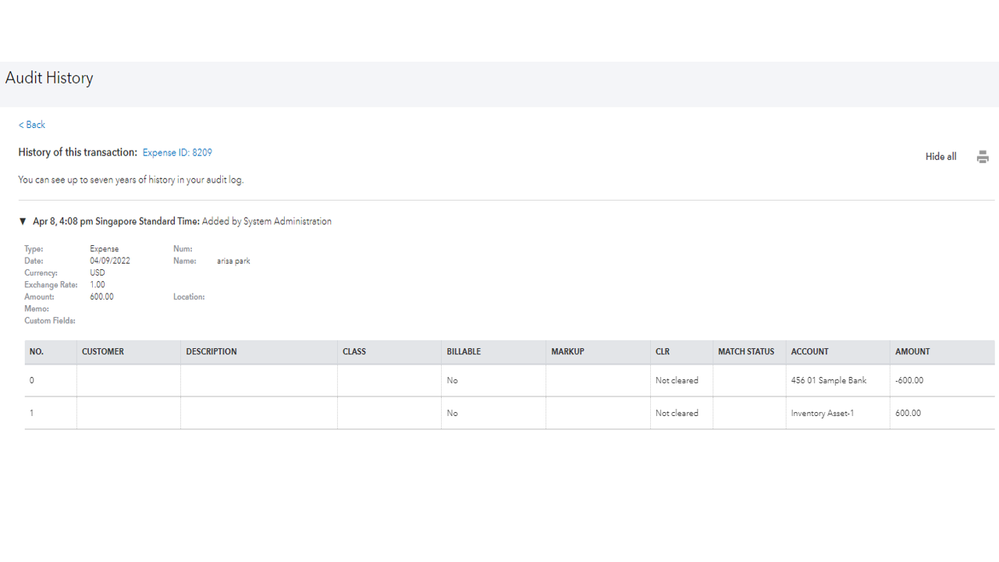Click the CLASS column header
The width and height of the screenshot is (999, 562).
354,352
